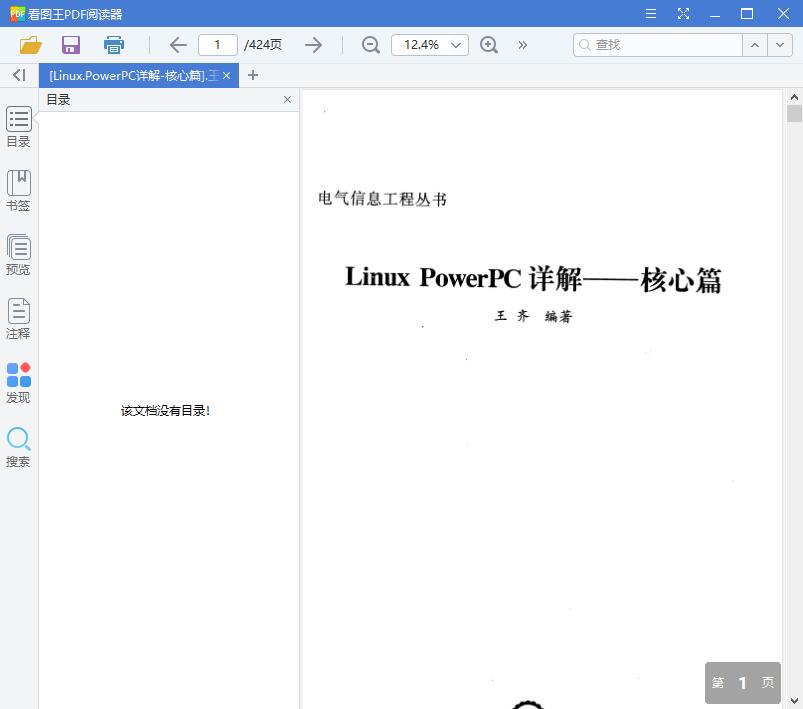Image resolution: width=803 pixels, height=709 pixels.
Task: Click the scrollbar down arrow
Action: pos(794,700)
